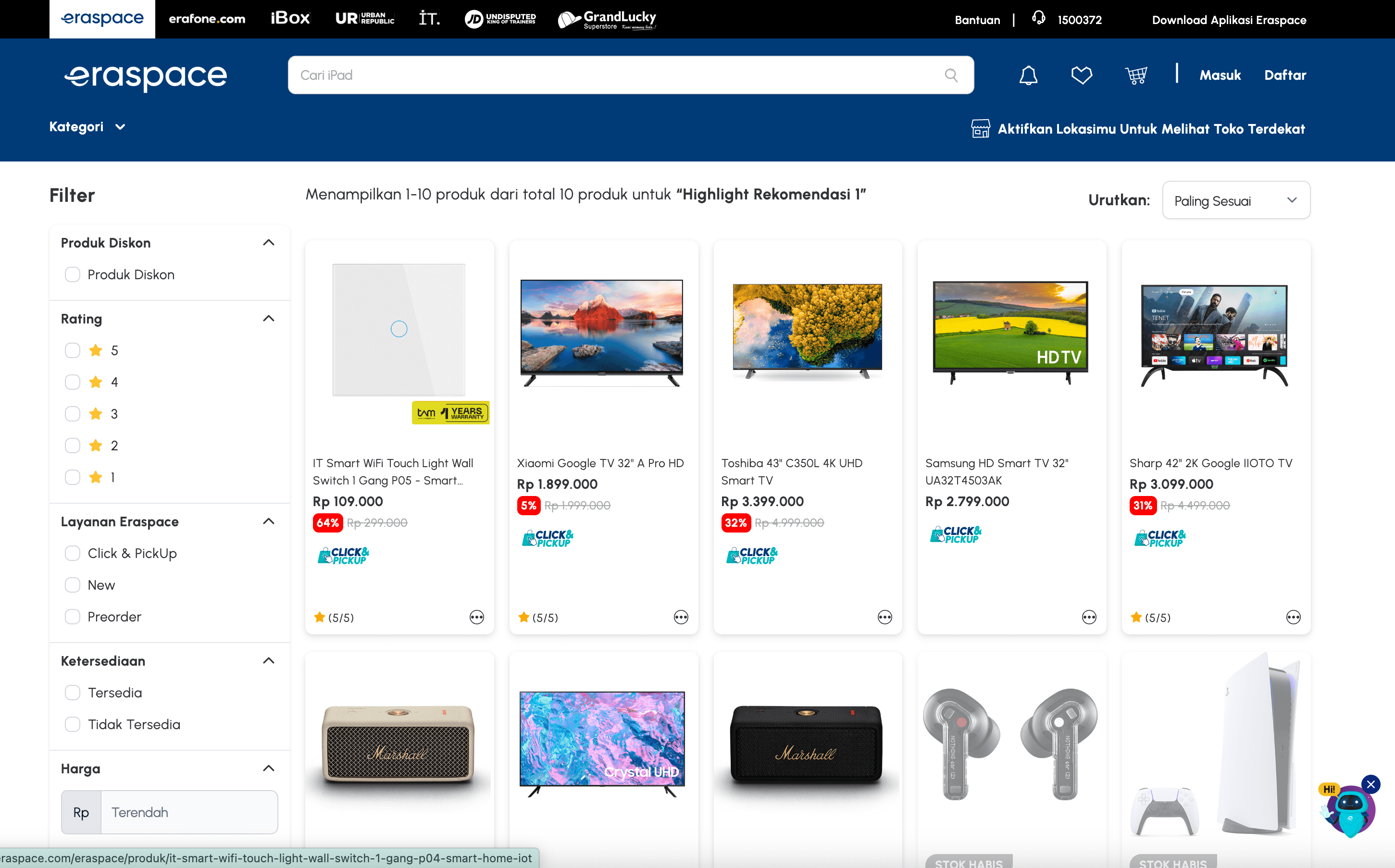This screenshot has width=1395, height=868.
Task: Tick the Tersedia availability checkbox
Action: pyautogui.click(x=72, y=693)
